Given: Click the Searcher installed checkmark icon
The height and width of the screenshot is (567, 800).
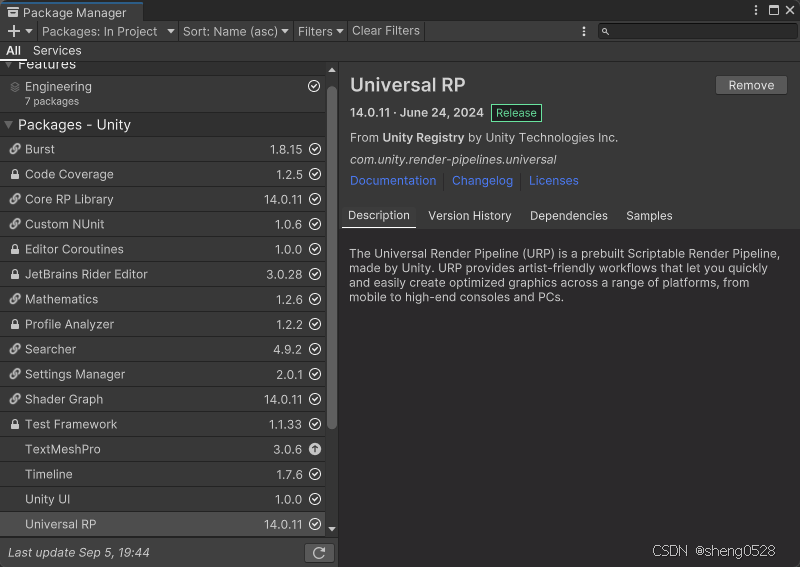Looking at the screenshot, I should coord(315,349).
